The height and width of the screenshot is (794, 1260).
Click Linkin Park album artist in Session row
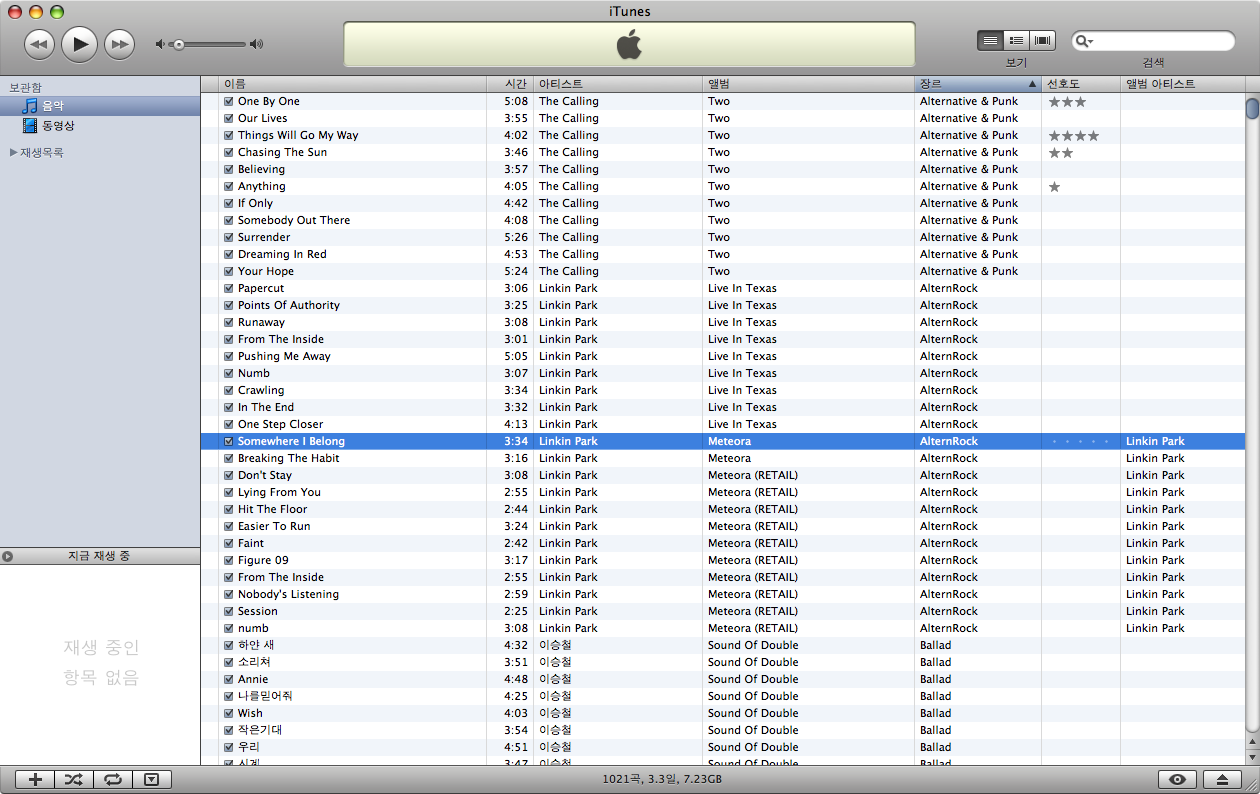1155,611
